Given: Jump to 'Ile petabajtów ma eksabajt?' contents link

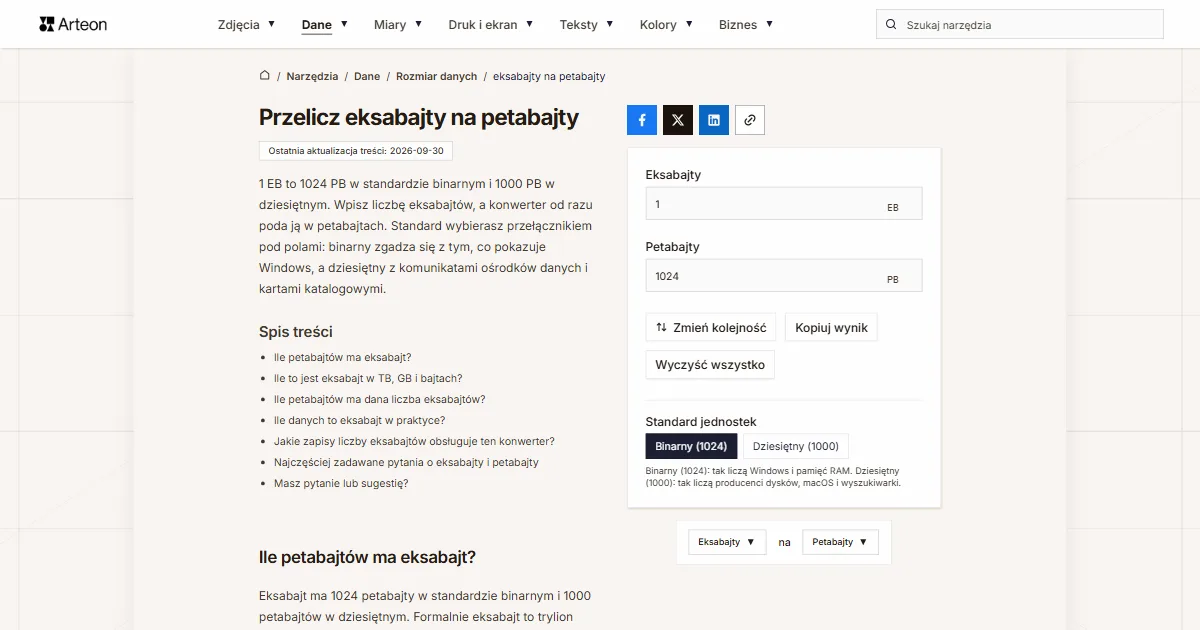Looking at the screenshot, I should 343,357.
